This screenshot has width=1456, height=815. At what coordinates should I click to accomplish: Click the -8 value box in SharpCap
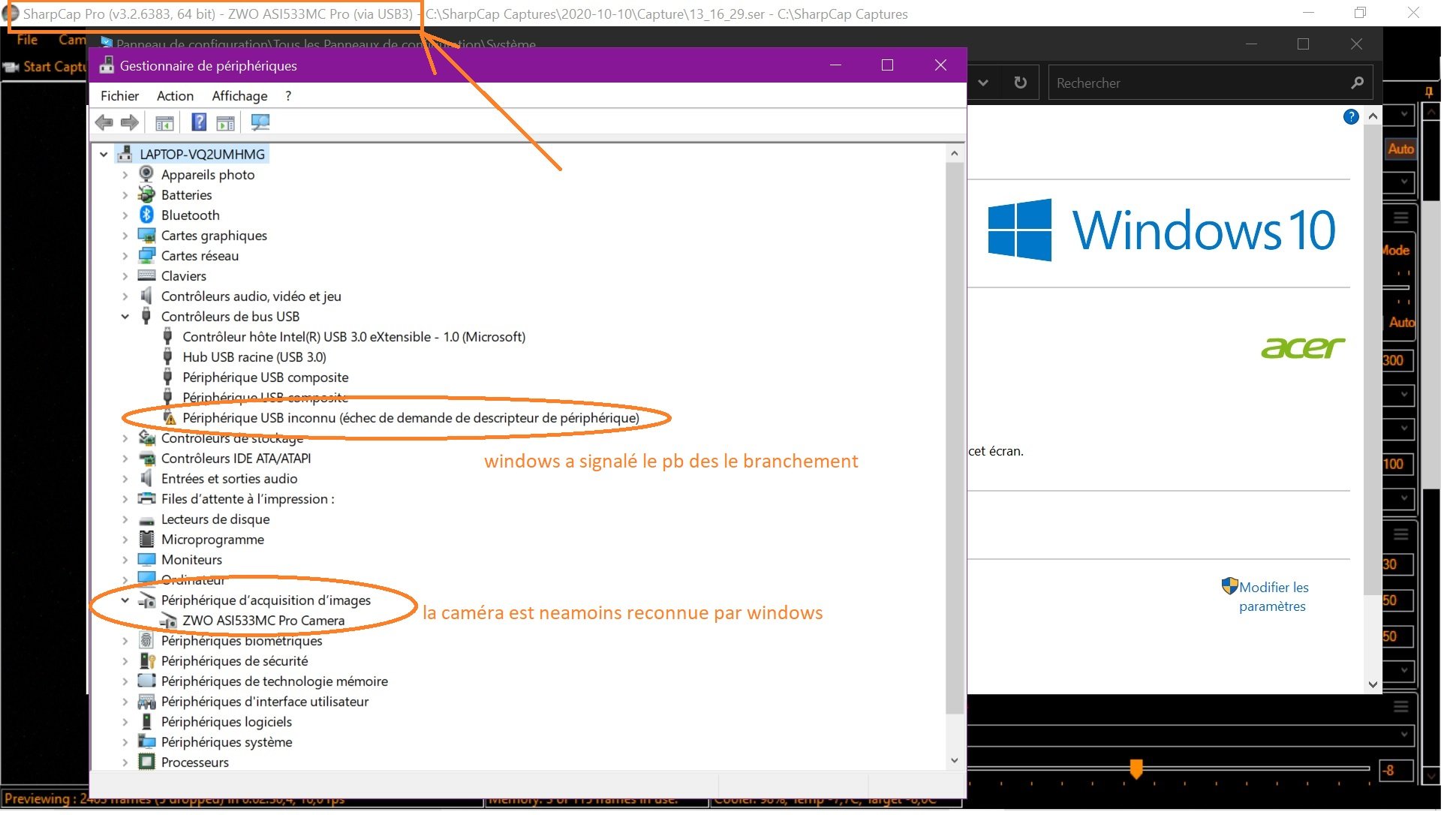tap(1397, 770)
